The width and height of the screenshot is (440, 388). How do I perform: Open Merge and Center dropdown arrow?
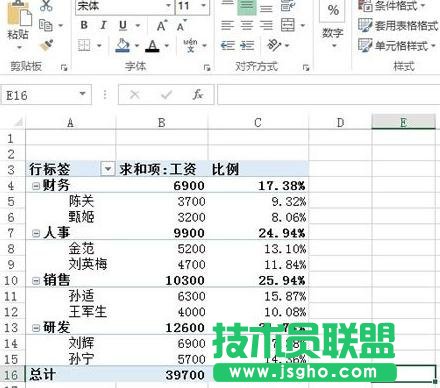coord(303,25)
